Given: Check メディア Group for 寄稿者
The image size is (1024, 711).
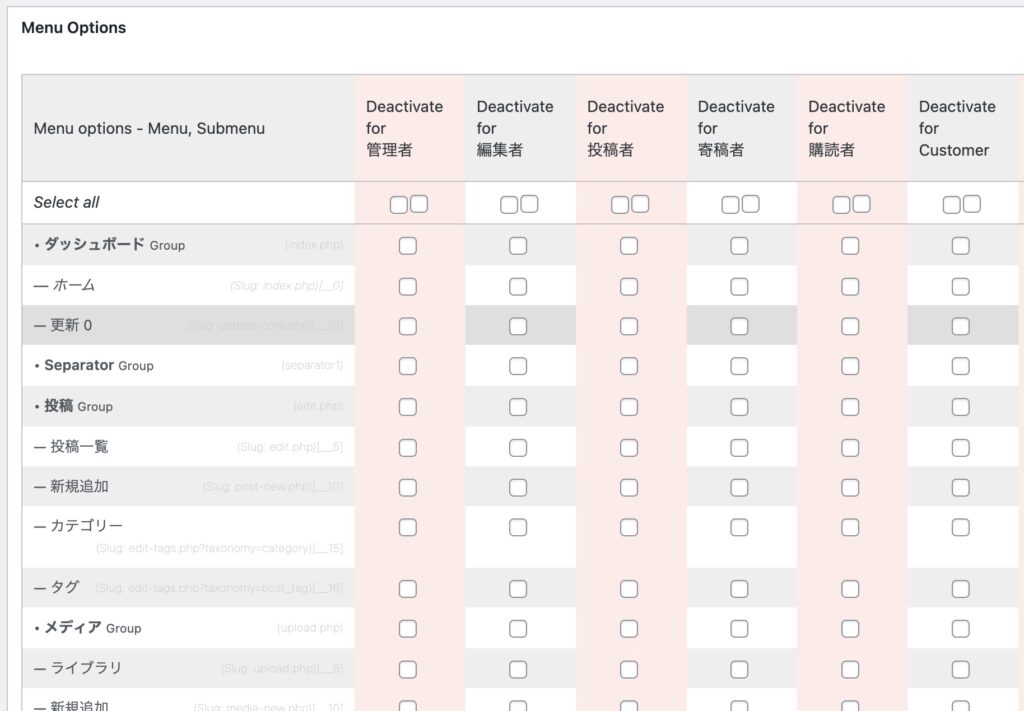Looking at the screenshot, I should click(x=739, y=629).
